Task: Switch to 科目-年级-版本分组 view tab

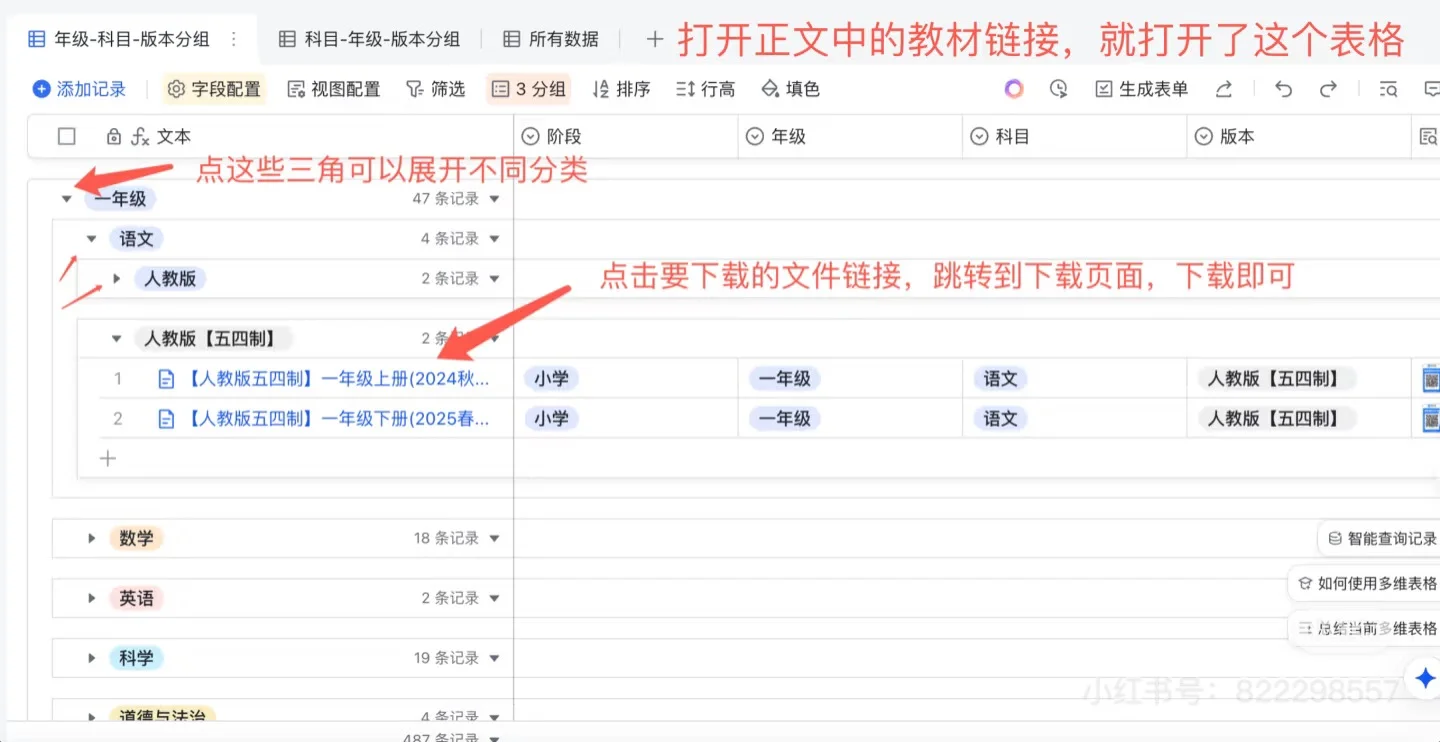Action: (369, 39)
